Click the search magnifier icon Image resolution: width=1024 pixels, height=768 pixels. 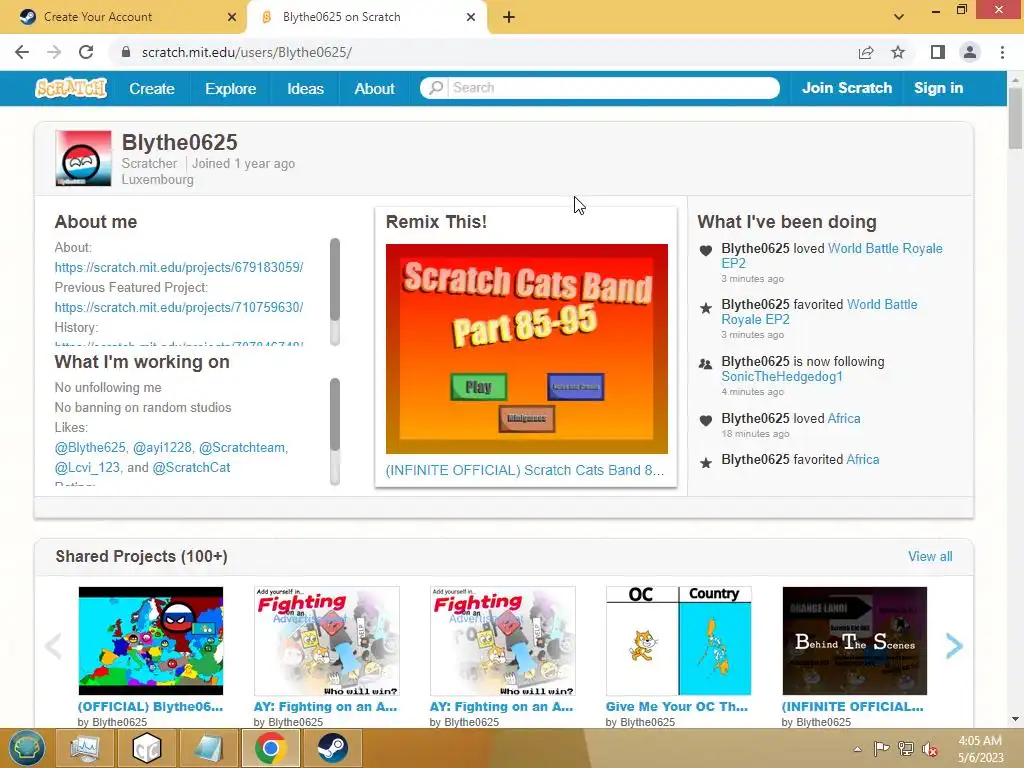click(x=436, y=88)
